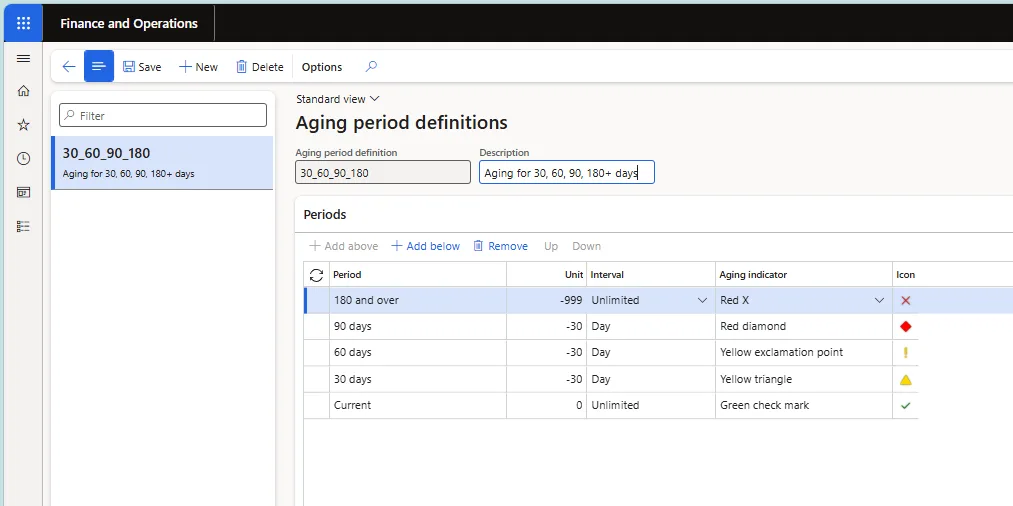Move the period Up
This screenshot has height=506, width=1013.
[x=550, y=246]
